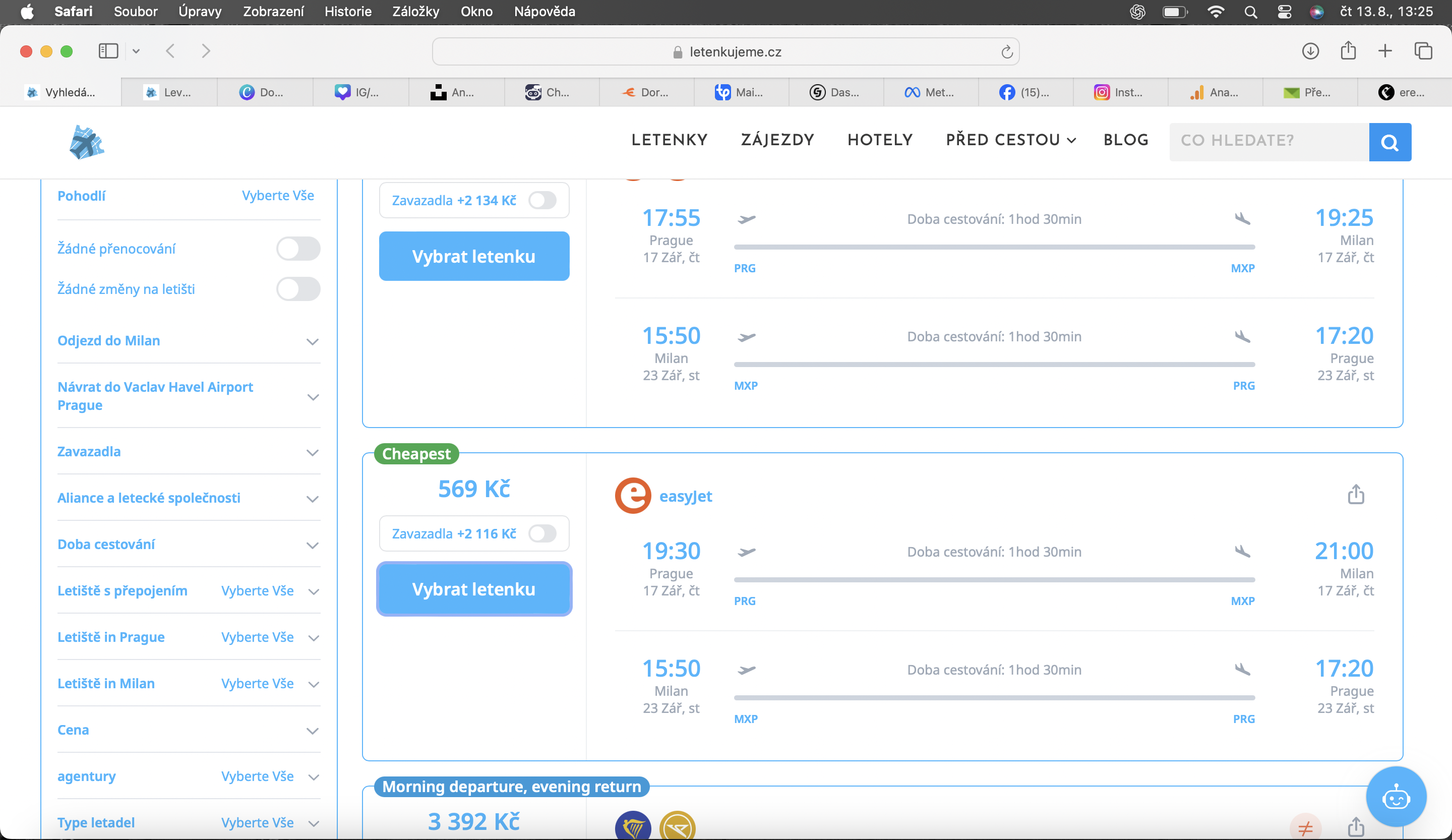Viewport: 1452px width, 840px height.
Task: Reload the letenkujeme.cz page
Action: pos(1007,52)
